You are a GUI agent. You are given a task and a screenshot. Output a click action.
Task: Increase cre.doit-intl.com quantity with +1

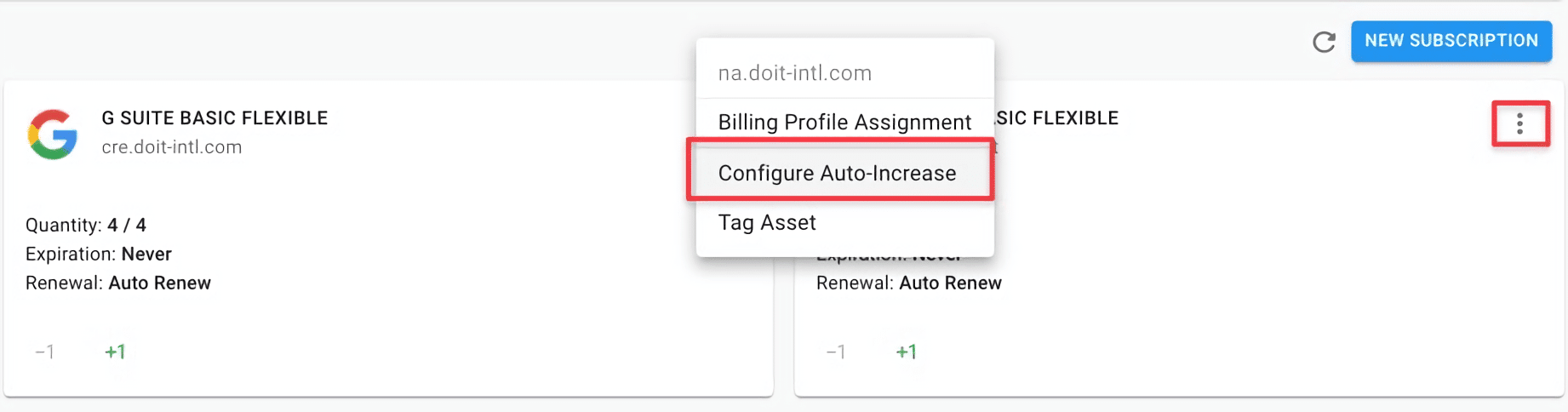[x=115, y=352]
